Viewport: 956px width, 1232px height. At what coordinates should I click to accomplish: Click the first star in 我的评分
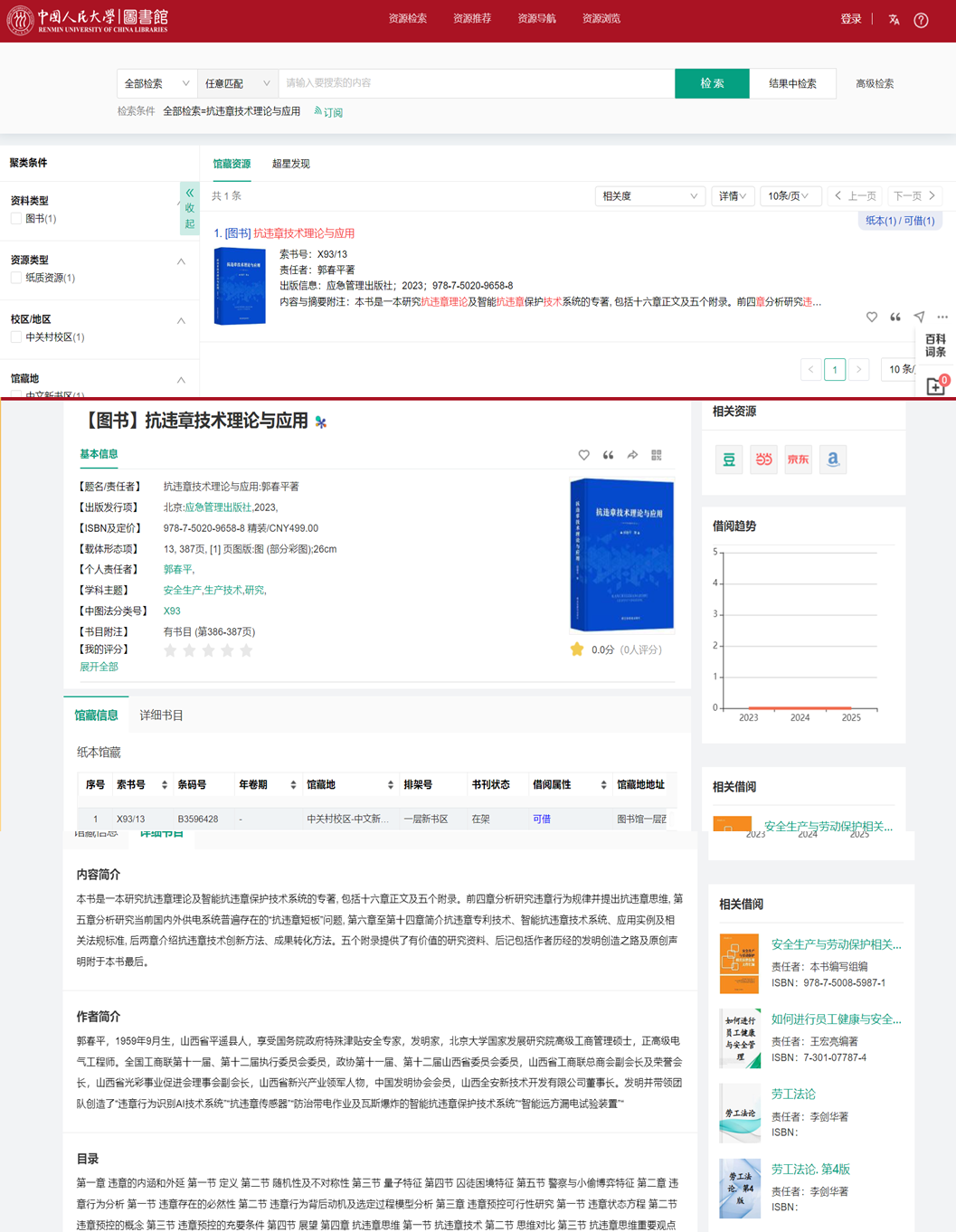(170, 650)
